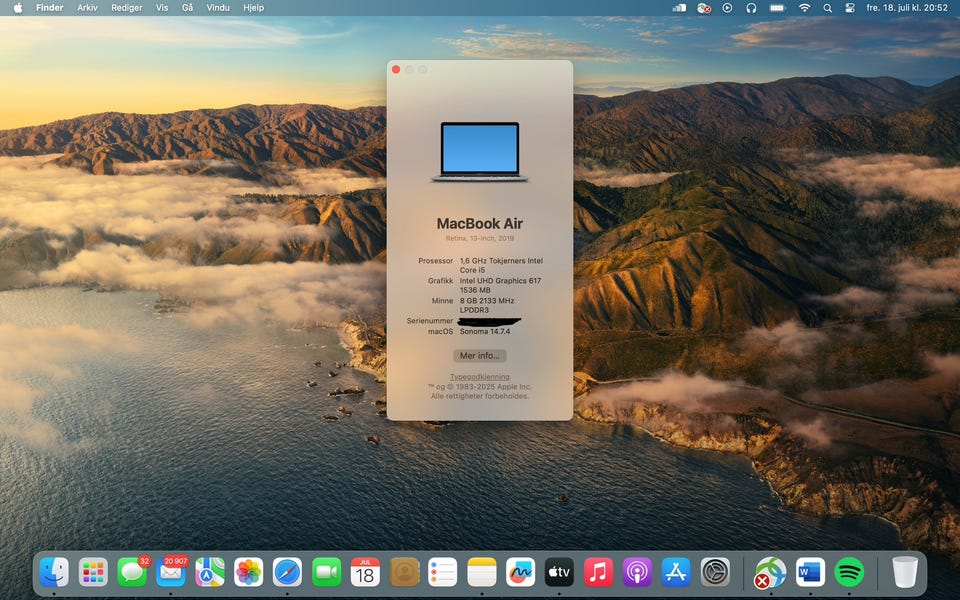
Task: Open Mail from the Dock
Action: pos(171,572)
